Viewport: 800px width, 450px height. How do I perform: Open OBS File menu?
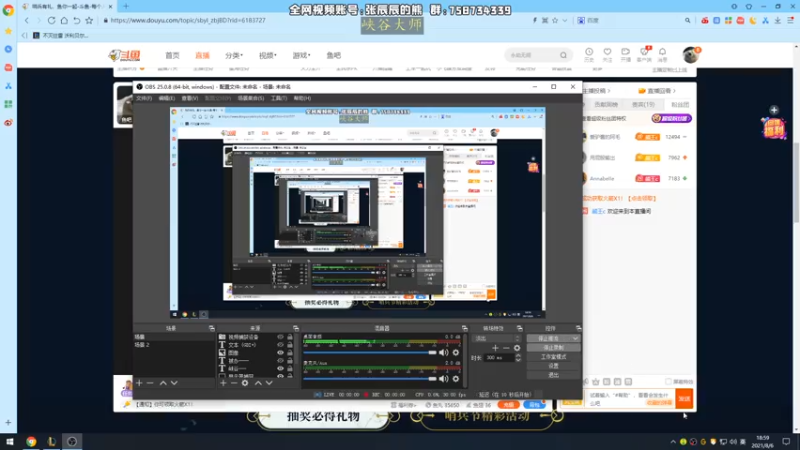tap(144, 98)
